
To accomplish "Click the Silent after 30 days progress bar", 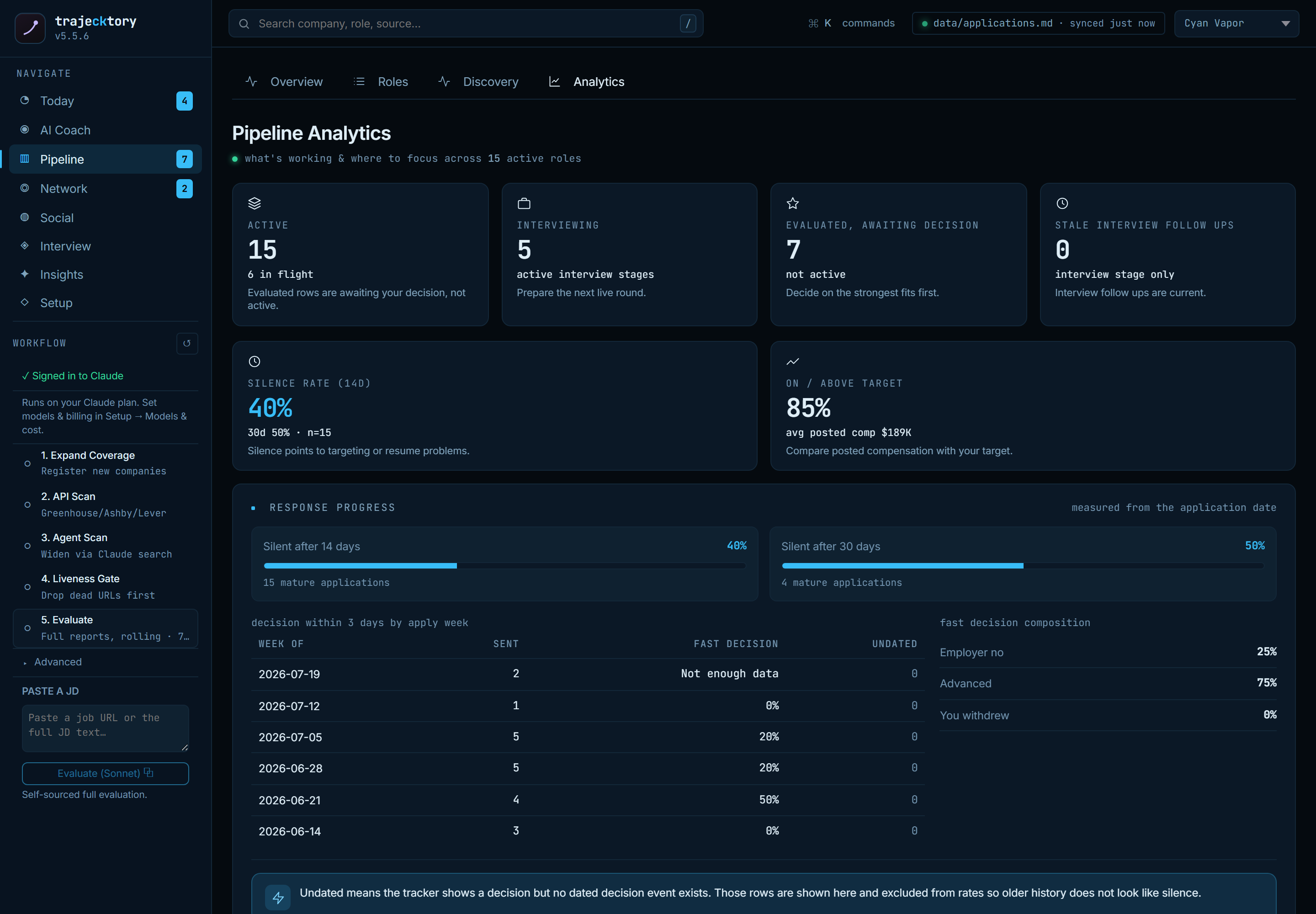I will click(1023, 566).
